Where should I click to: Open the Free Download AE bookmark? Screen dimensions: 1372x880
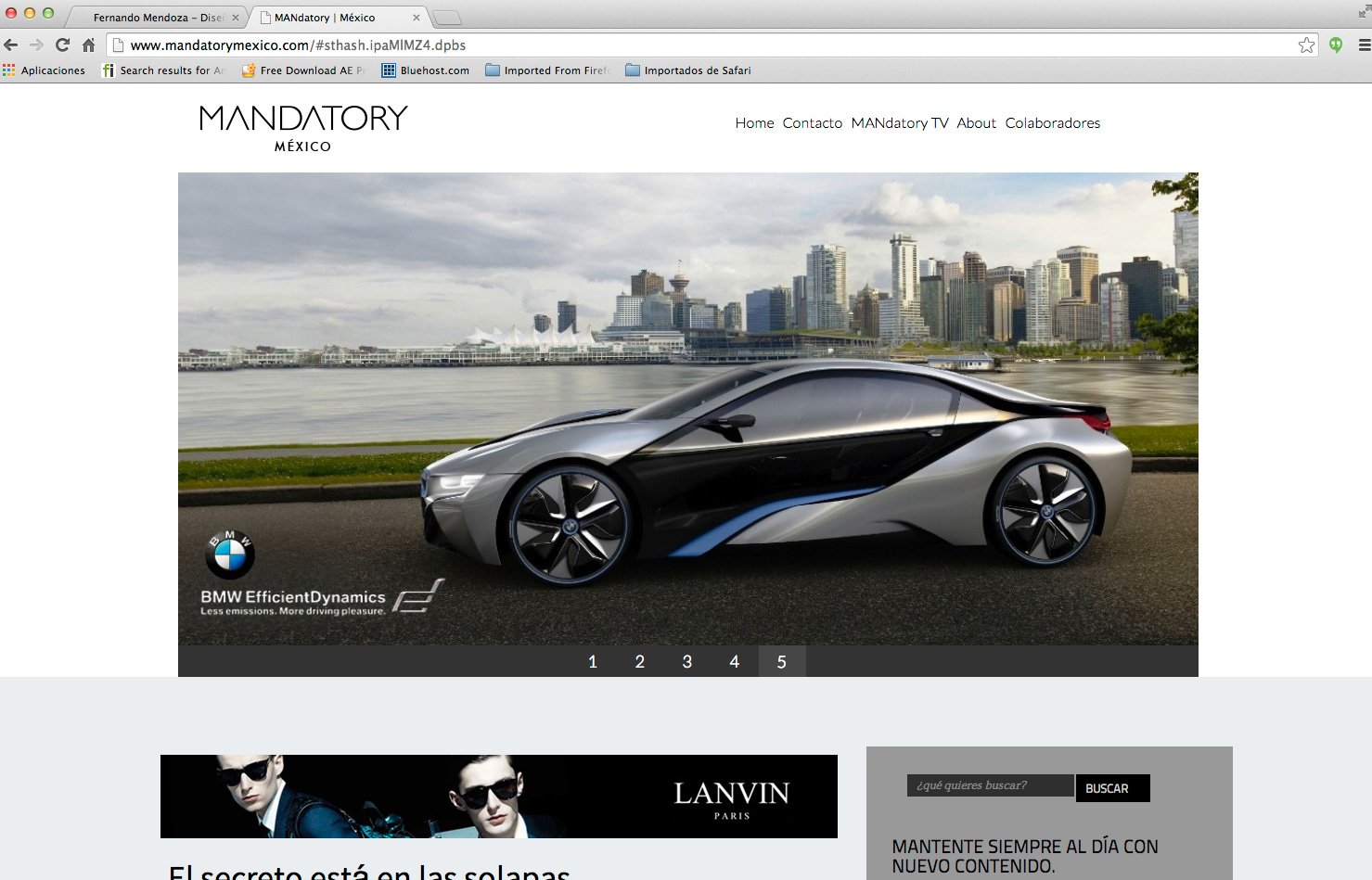tap(303, 70)
